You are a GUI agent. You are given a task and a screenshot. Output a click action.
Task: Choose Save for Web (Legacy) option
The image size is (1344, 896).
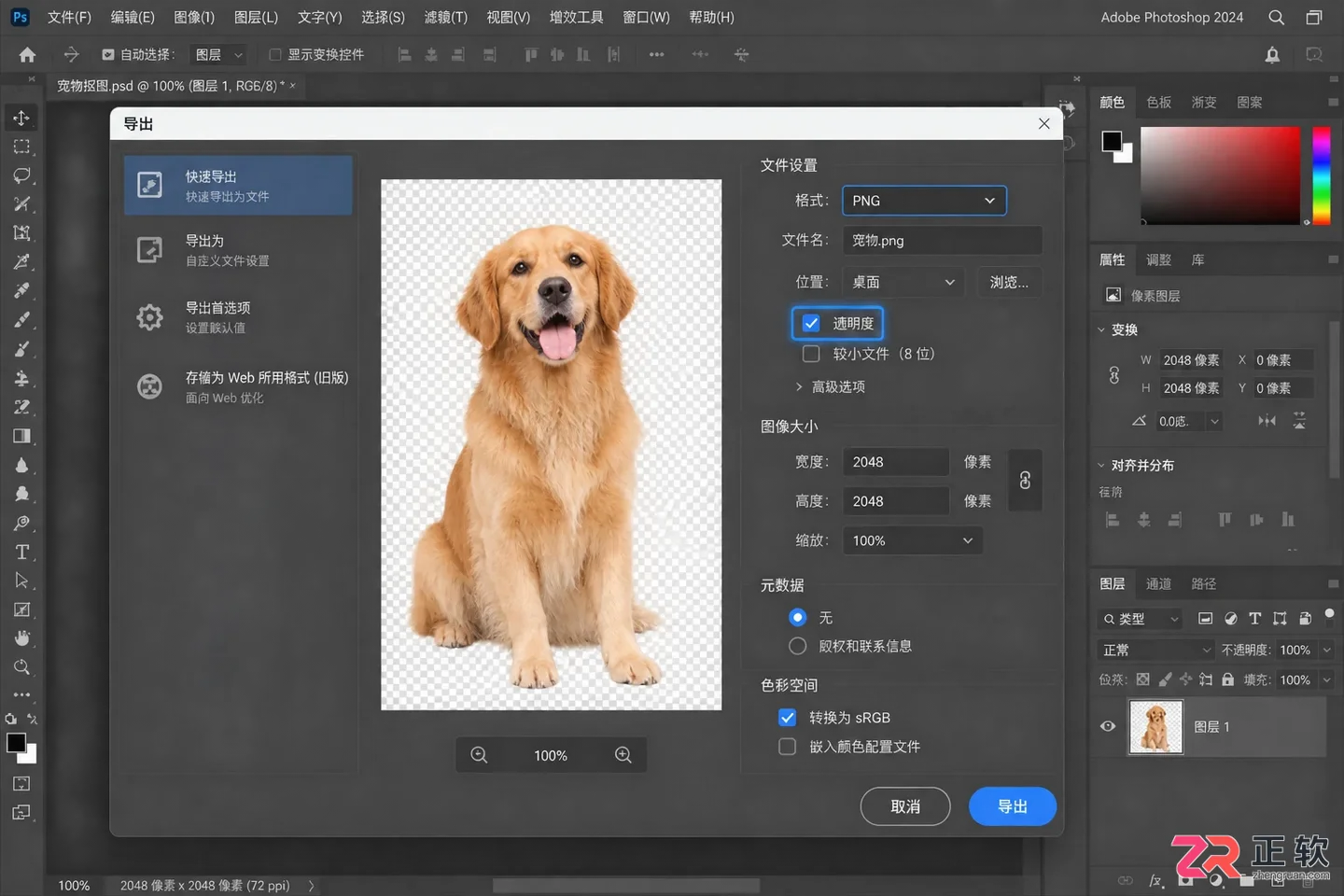(x=238, y=386)
